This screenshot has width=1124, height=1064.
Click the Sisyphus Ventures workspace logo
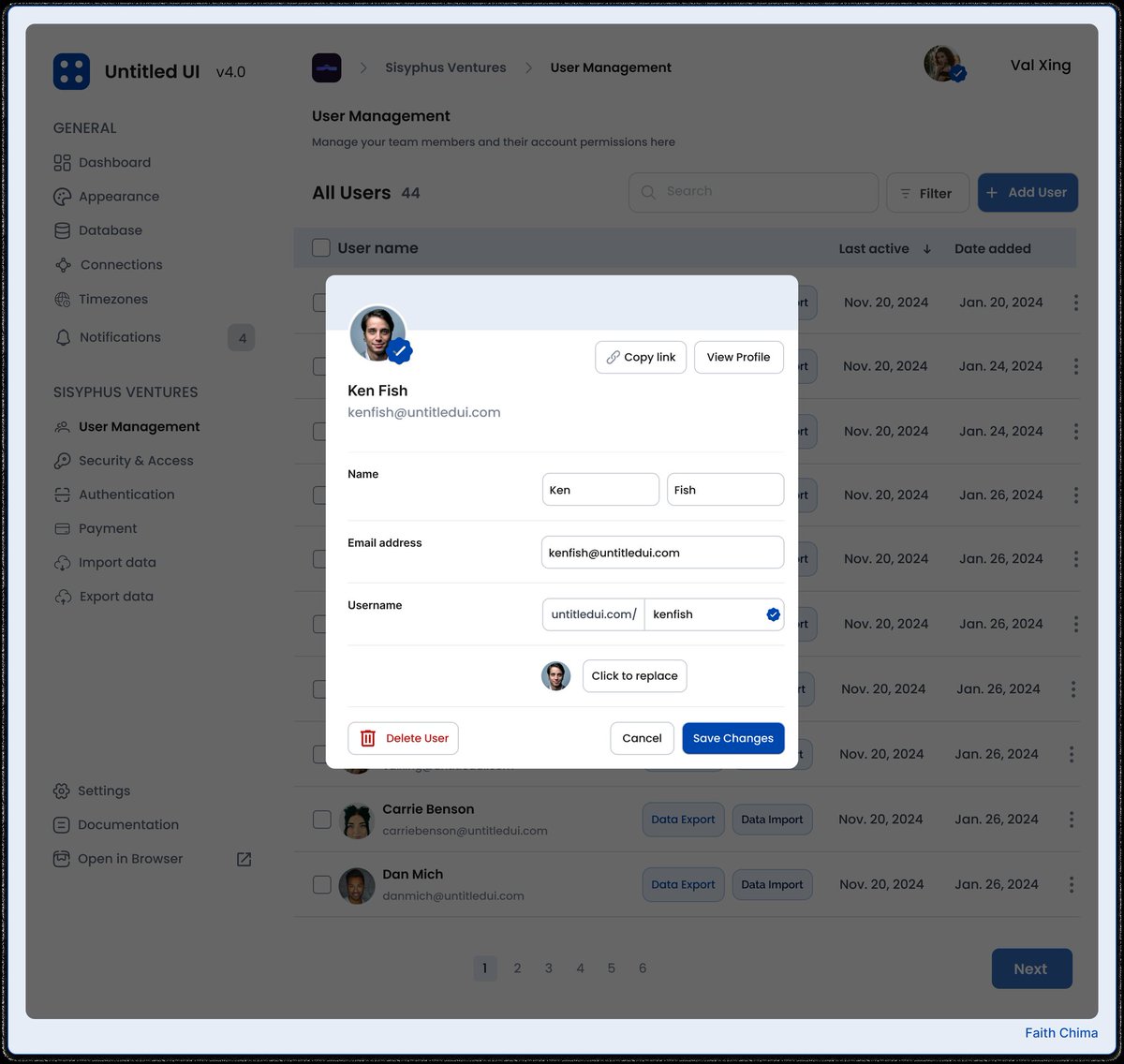326,67
